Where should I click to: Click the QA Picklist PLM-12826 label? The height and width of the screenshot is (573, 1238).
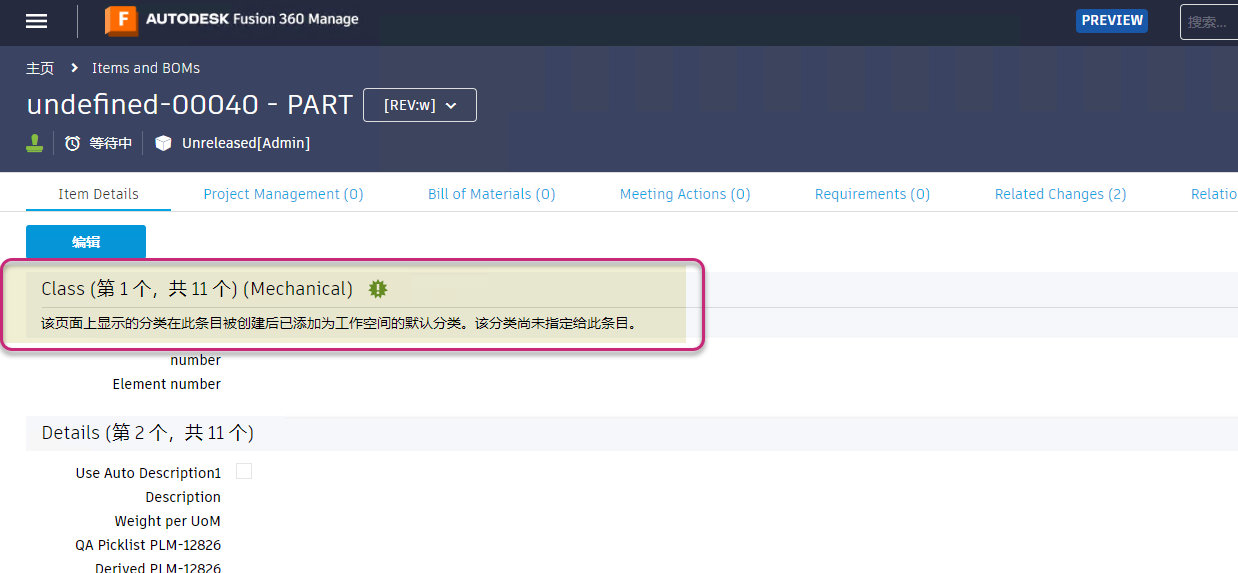point(148,545)
